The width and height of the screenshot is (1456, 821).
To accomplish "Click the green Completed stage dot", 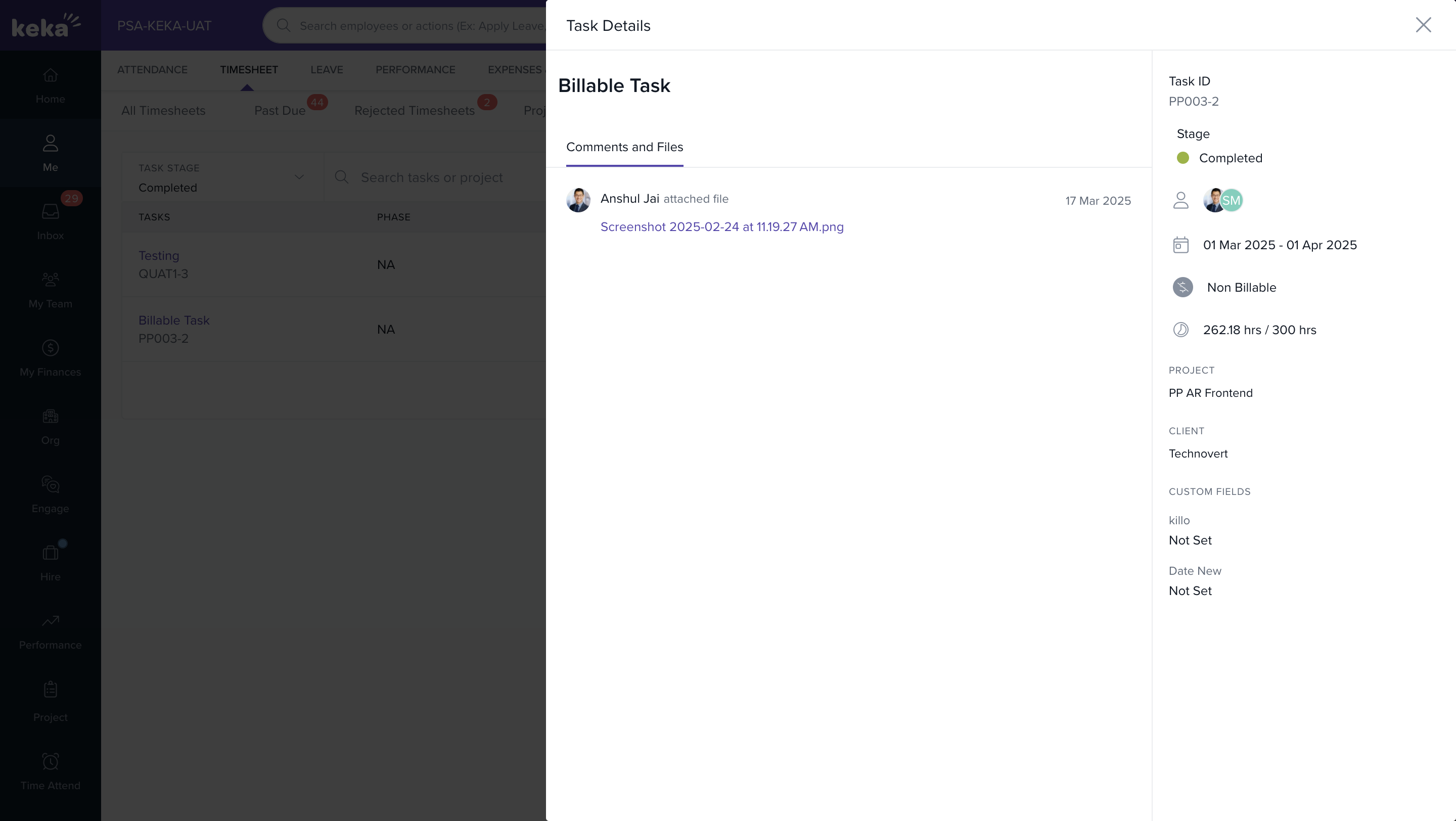I will click(1182, 158).
